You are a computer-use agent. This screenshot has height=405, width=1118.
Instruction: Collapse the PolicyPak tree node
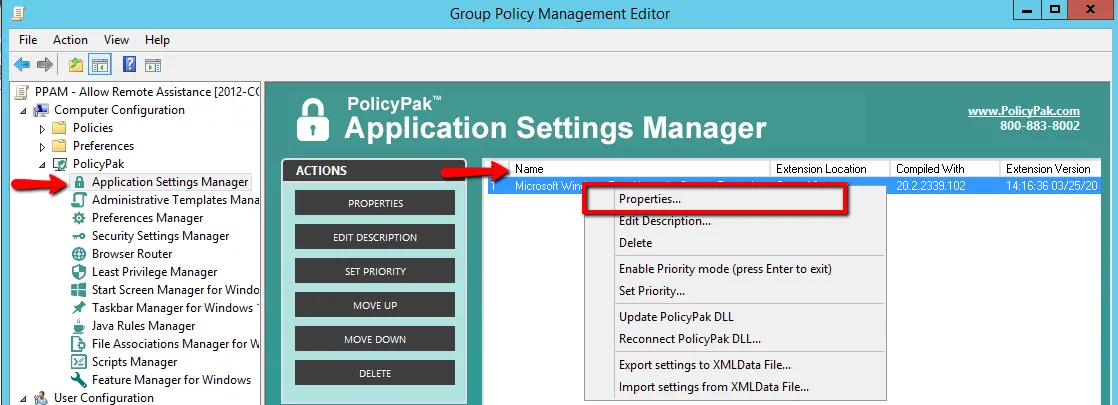42,164
